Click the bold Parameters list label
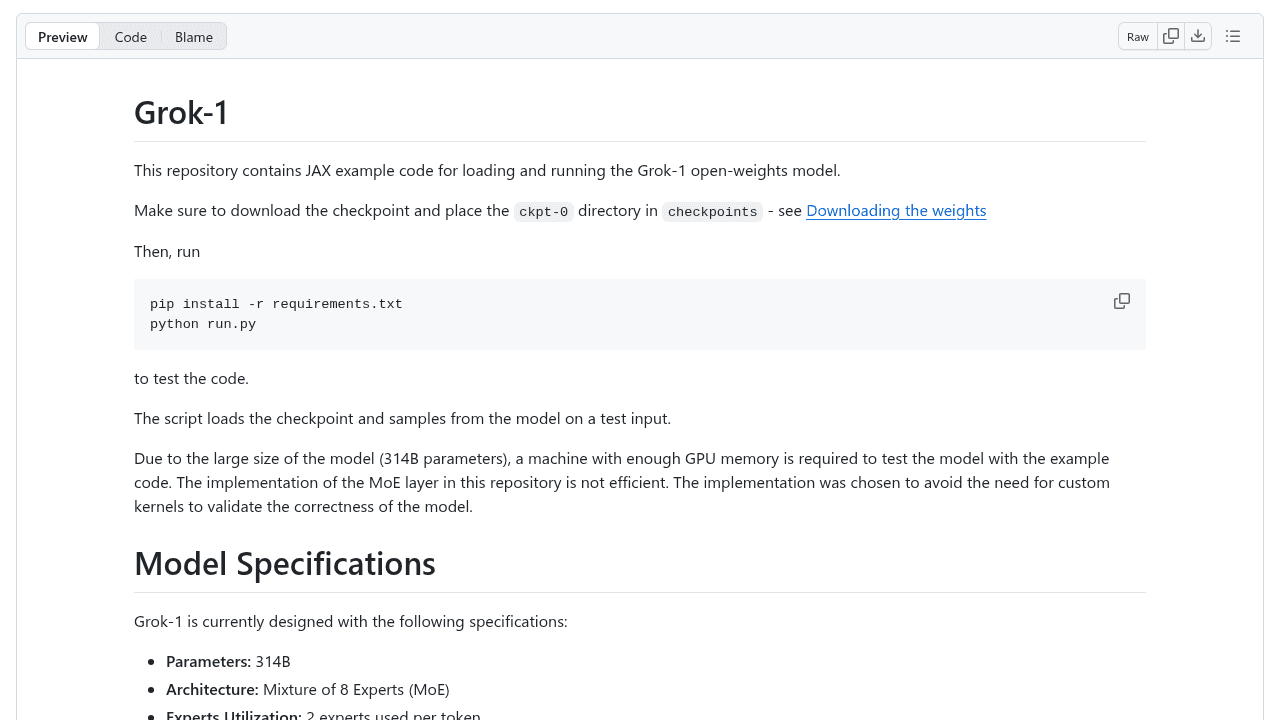1280x720 pixels. (x=207, y=661)
